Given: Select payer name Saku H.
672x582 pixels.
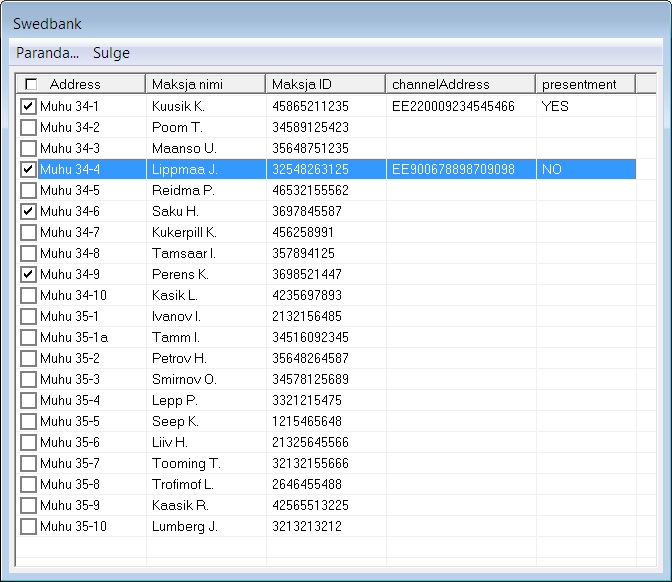Looking at the screenshot, I should pos(175,211).
